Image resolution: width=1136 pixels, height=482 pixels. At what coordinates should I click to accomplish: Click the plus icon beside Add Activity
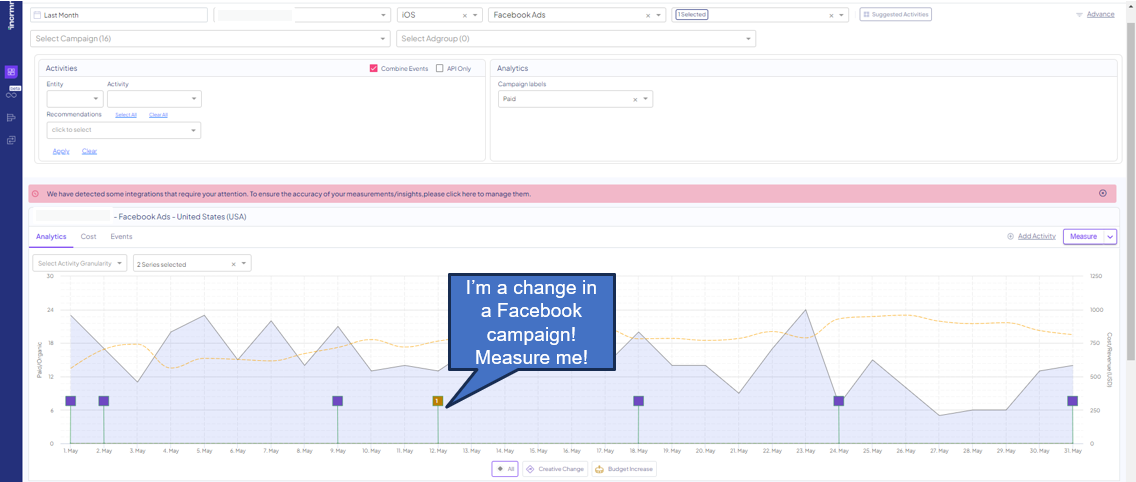click(1011, 236)
